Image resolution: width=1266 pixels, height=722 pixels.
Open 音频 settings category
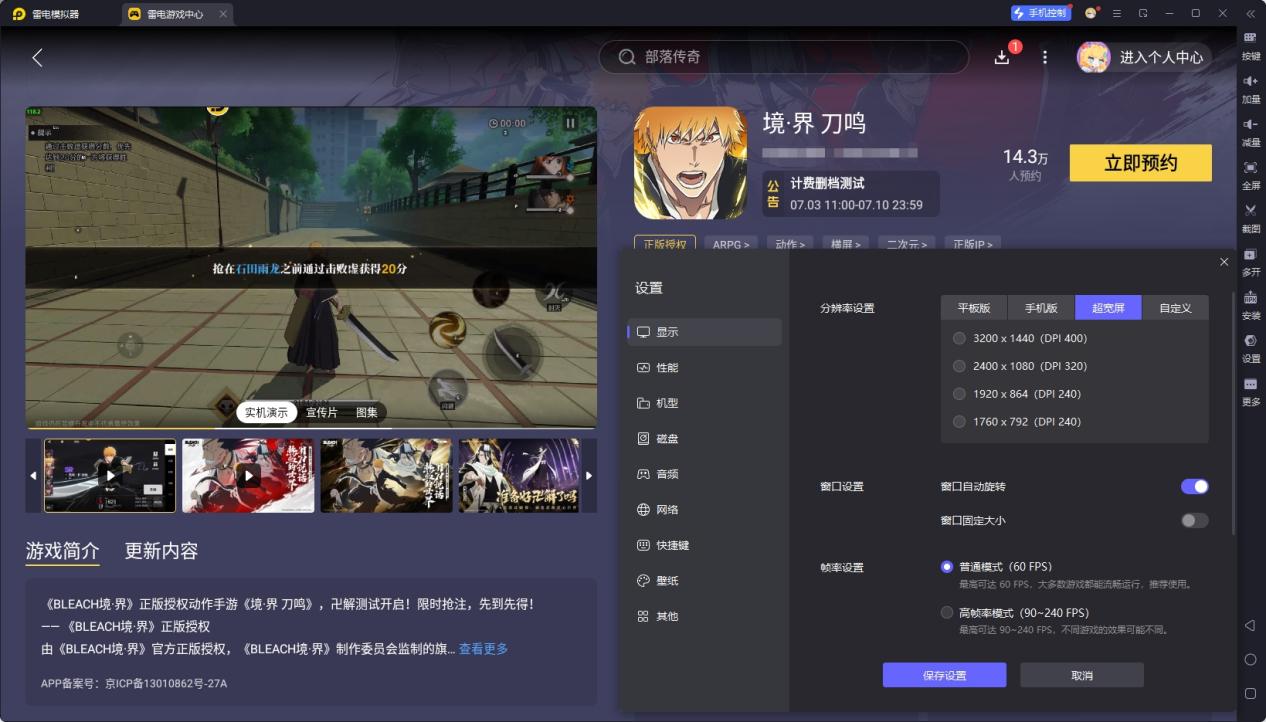[x=705, y=474]
